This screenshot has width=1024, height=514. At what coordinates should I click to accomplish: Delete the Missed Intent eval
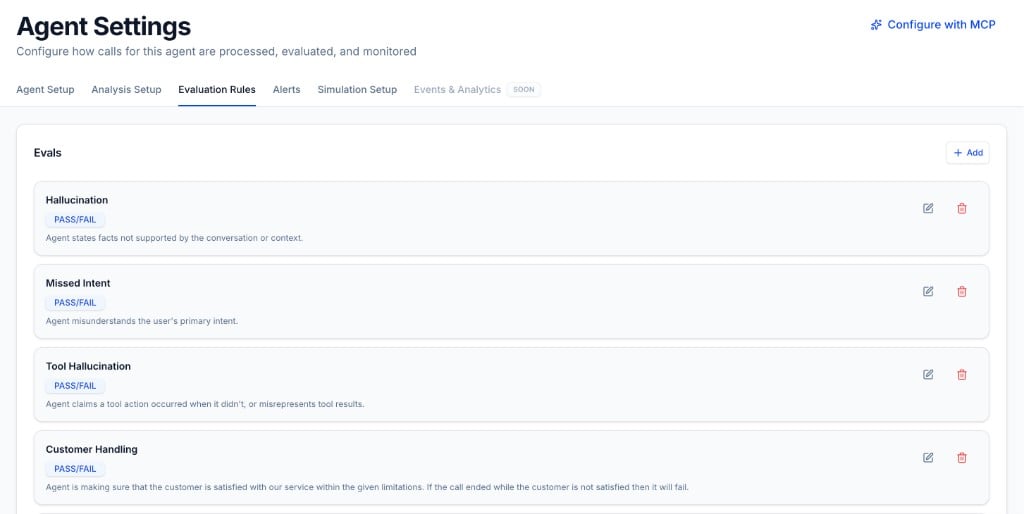pos(962,291)
